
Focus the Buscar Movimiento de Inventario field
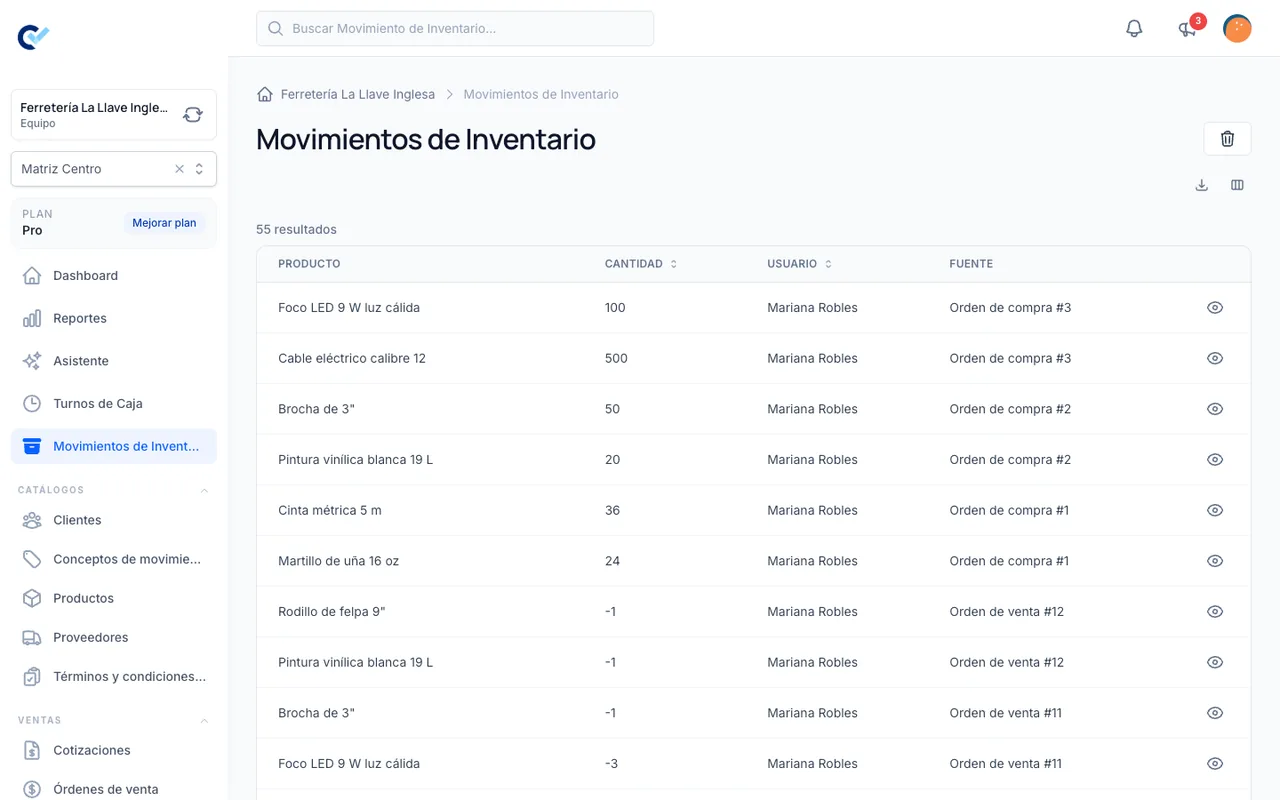point(455,29)
